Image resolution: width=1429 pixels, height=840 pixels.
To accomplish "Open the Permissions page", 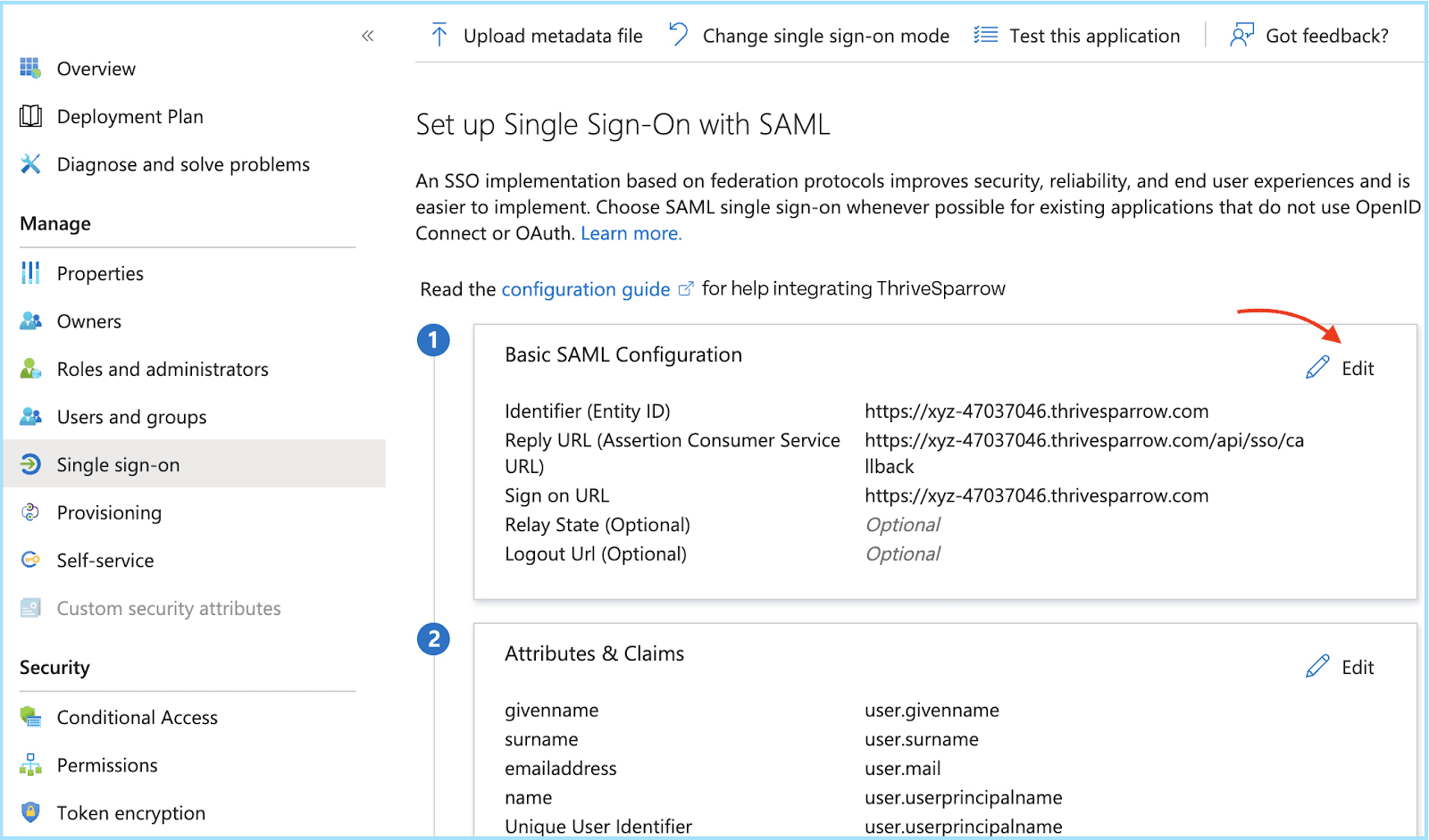I will (106, 765).
